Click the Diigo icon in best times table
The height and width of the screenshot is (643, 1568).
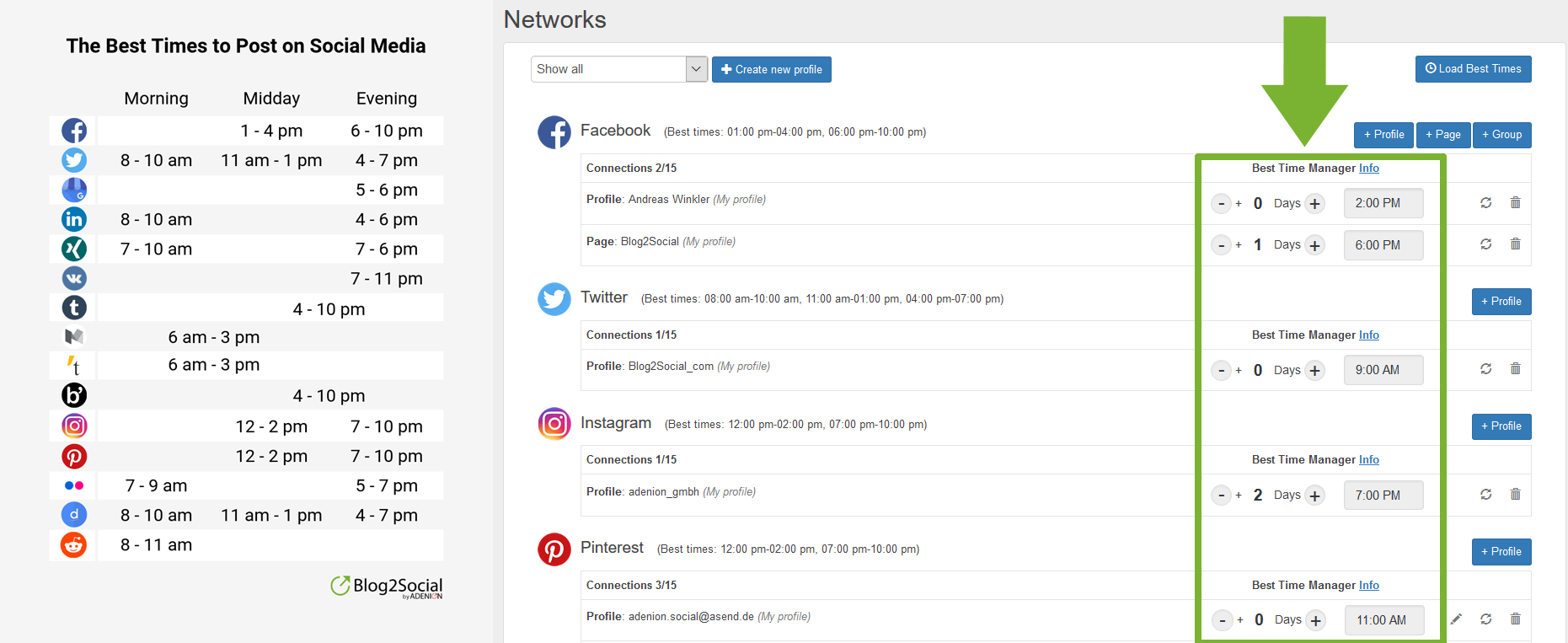[x=74, y=514]
